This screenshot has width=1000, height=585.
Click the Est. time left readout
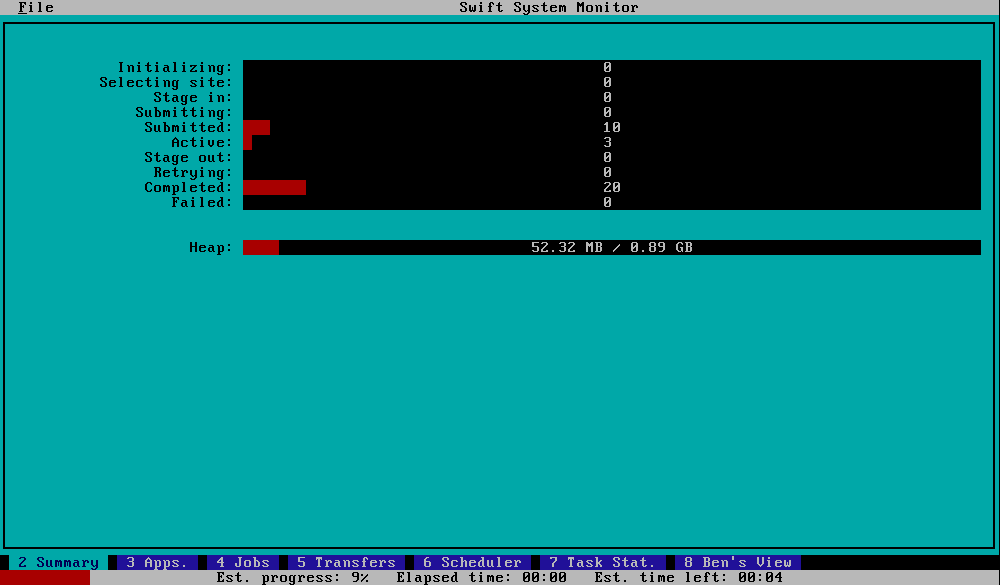click(688, 577)
